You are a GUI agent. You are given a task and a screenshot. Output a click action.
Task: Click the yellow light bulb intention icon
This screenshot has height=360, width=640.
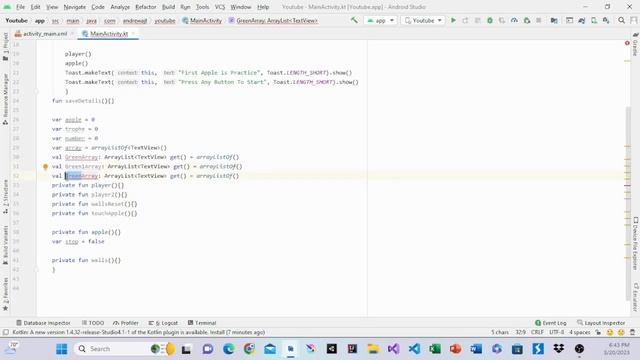pyautogui.click(x=45, y=167)
